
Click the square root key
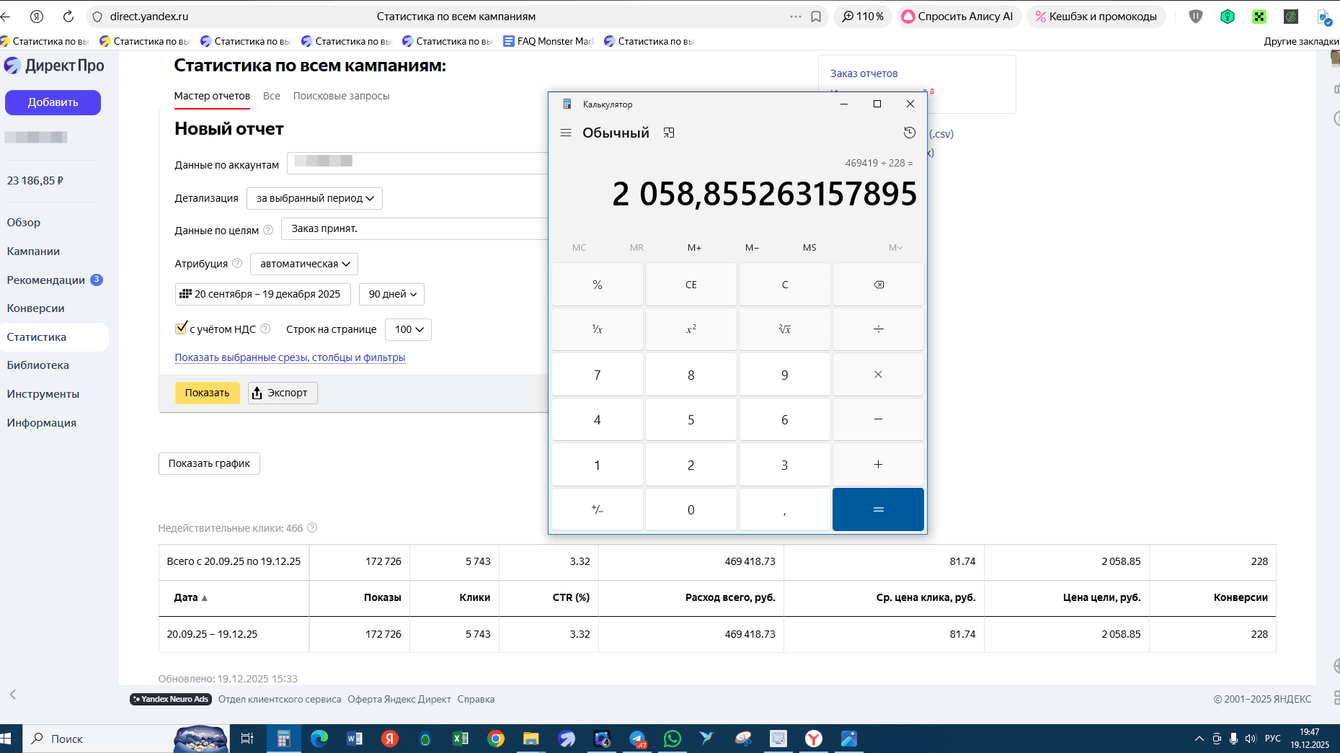(x=785, y=329)
